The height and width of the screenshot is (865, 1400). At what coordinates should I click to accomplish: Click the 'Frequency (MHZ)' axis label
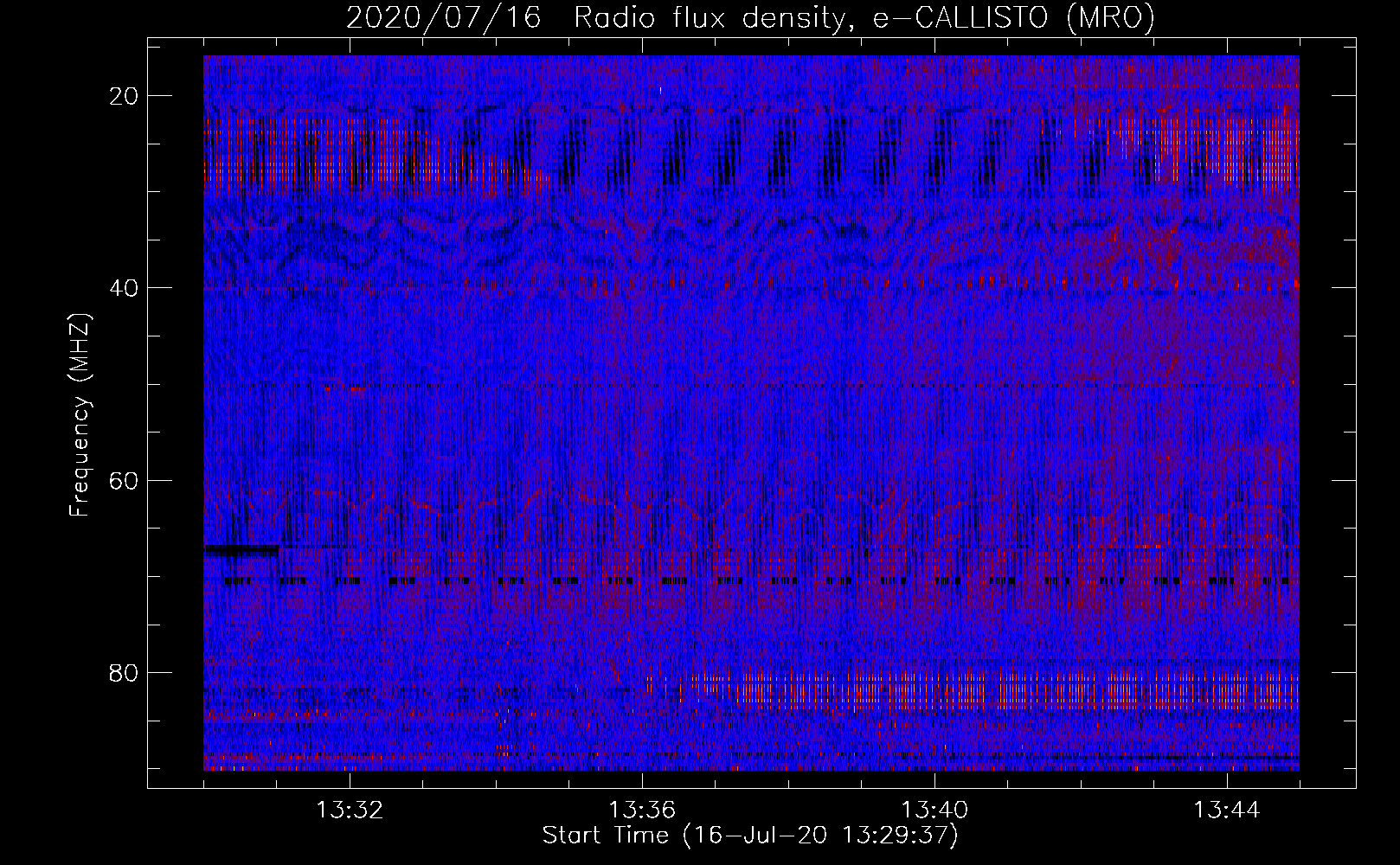click(x=80, y=415)
